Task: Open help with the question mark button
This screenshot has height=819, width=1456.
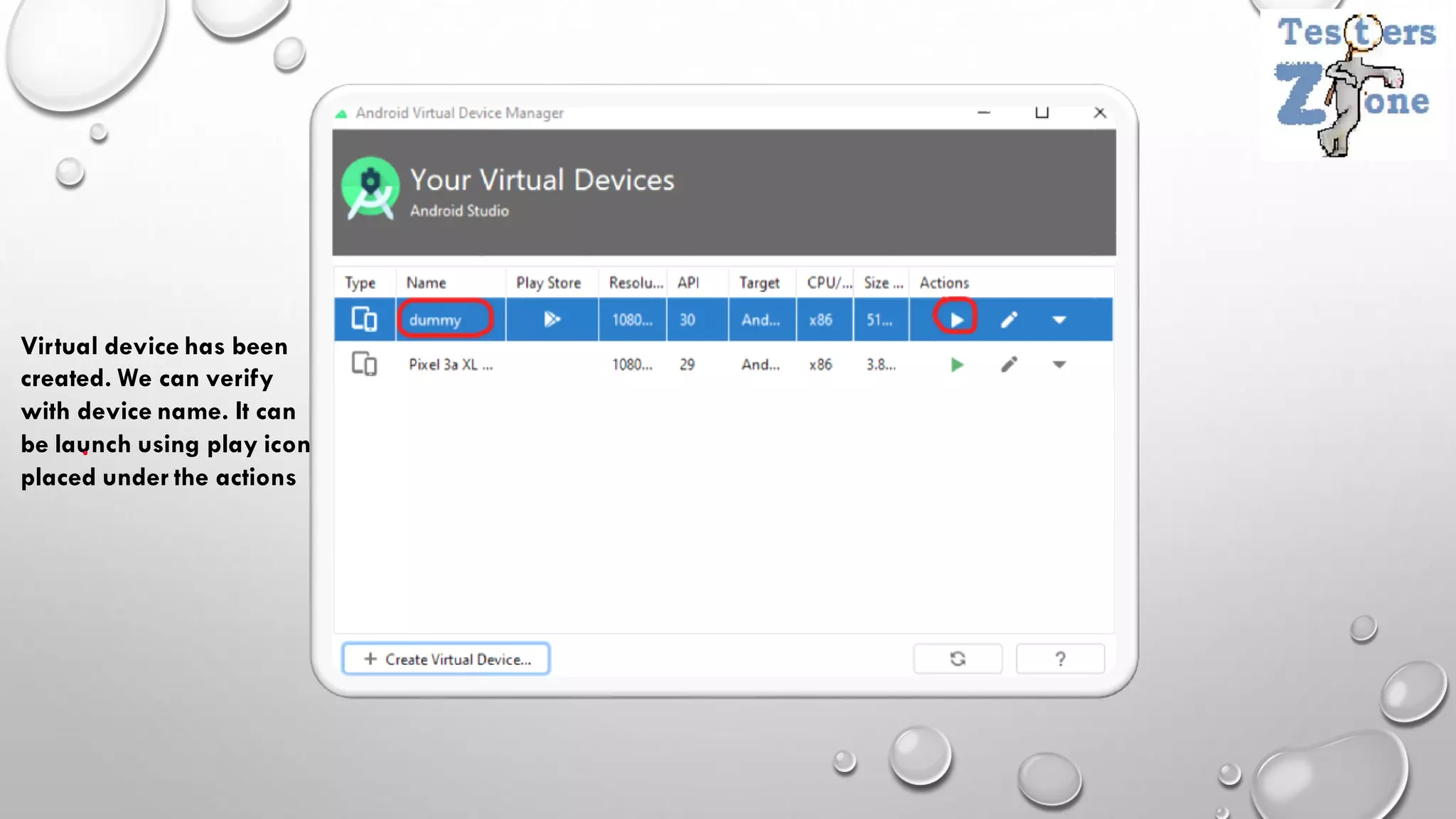Action: click(x=1060, y=659)
